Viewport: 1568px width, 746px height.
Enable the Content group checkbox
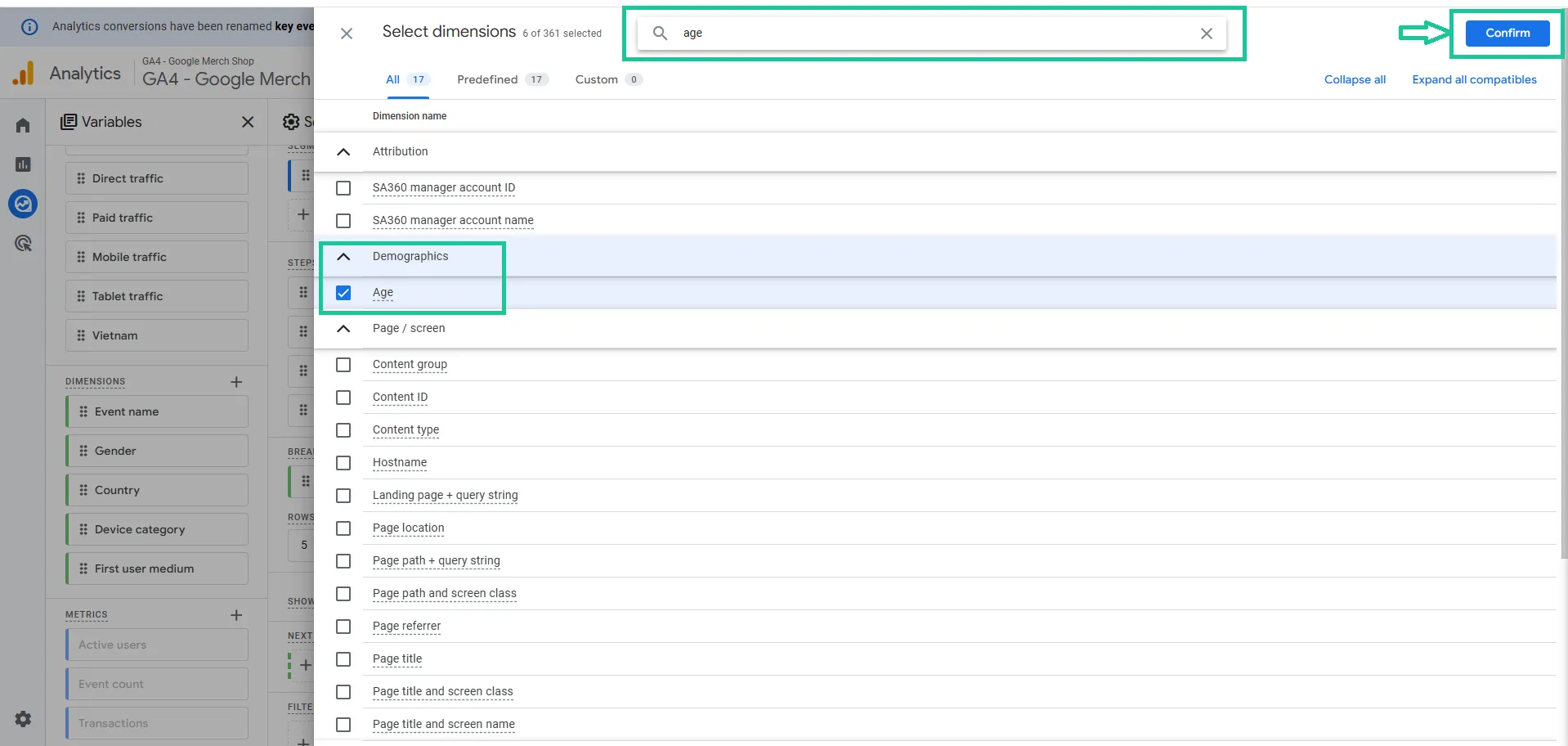pos(343,365)
